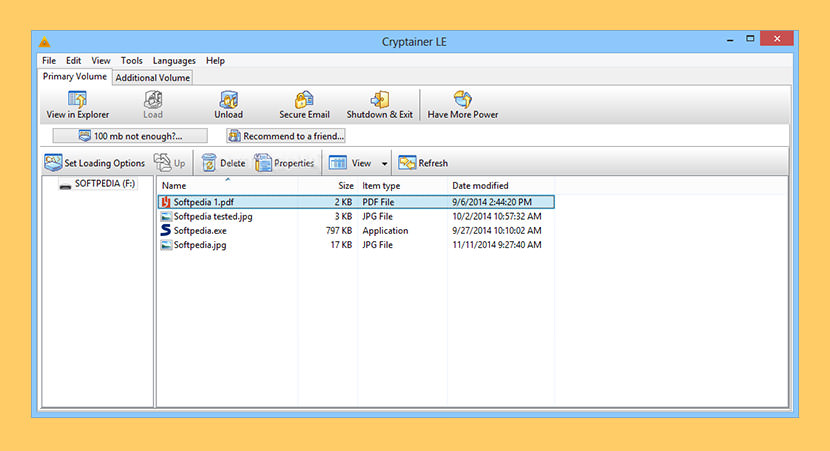Close the Cryptainer LE window
The image size is (830, 451).
[x=777, y=39]
